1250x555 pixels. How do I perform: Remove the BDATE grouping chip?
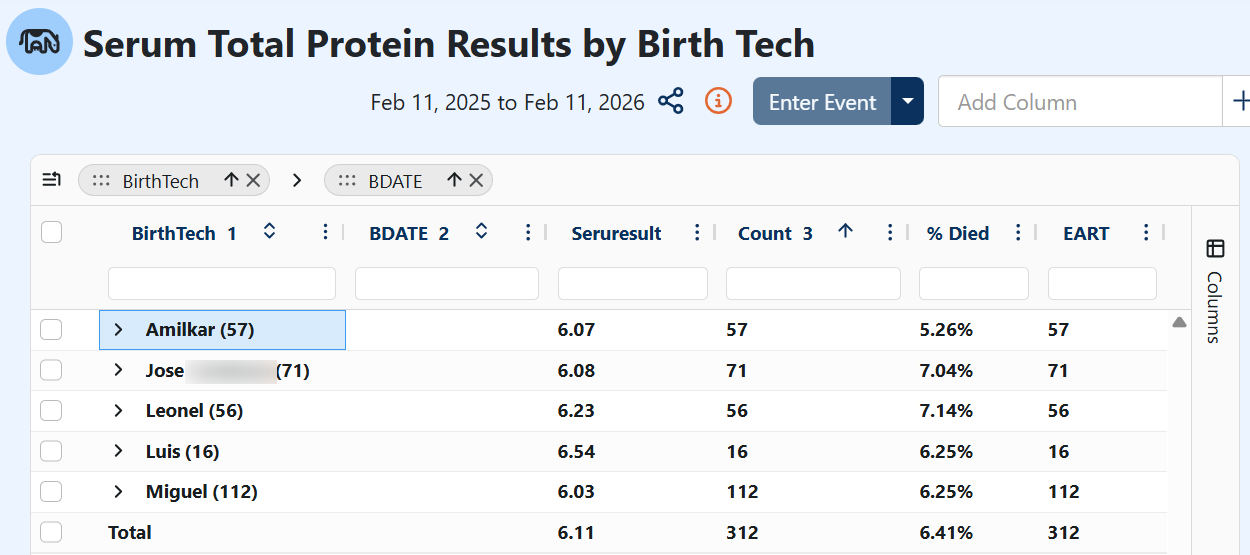(x=476, y=180)
